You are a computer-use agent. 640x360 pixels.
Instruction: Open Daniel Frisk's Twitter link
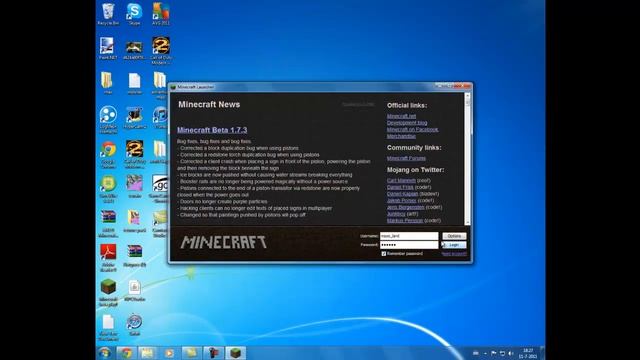pyautogui.click(x=400, y=187)
